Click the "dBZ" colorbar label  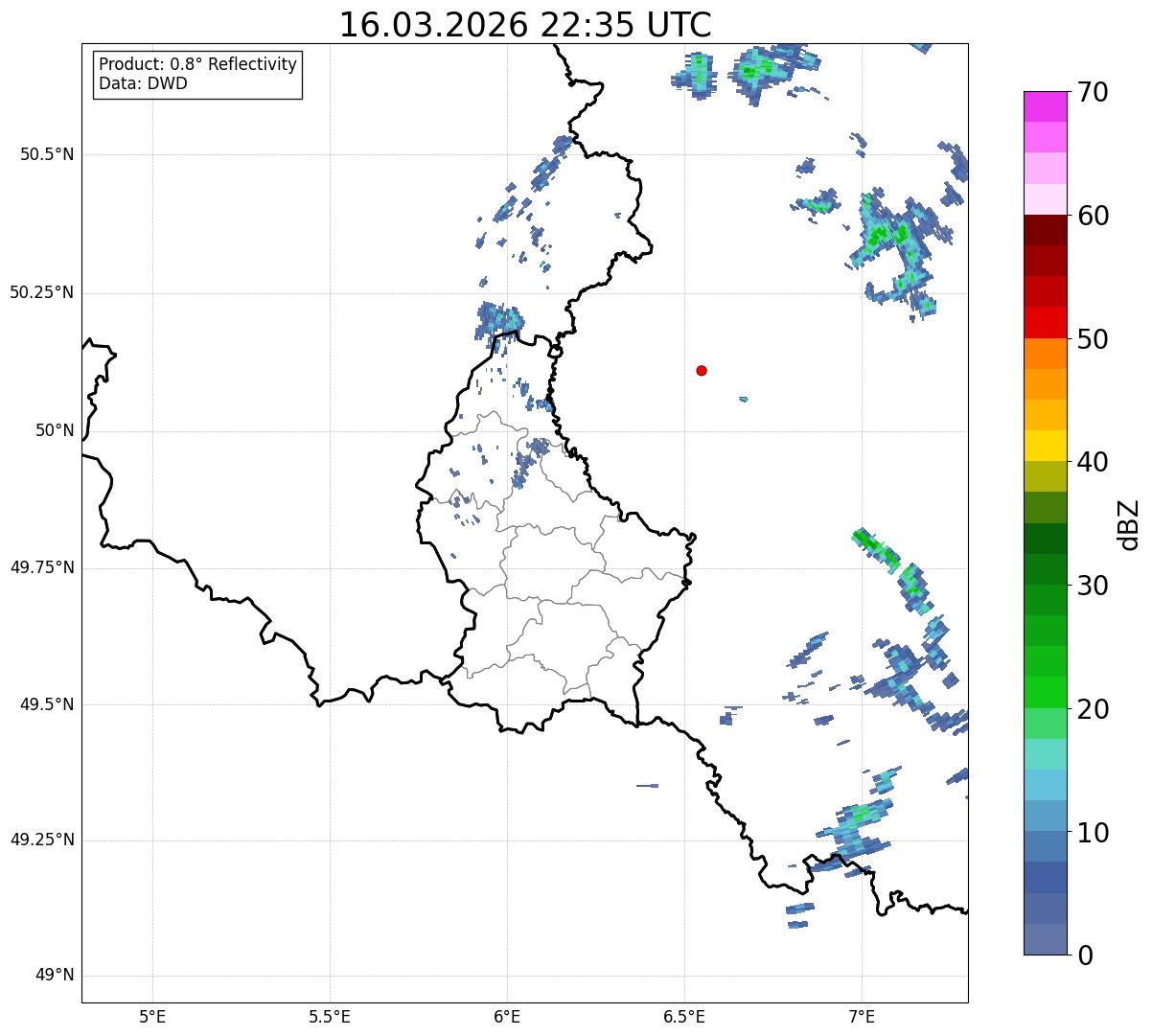[1129, 524]
